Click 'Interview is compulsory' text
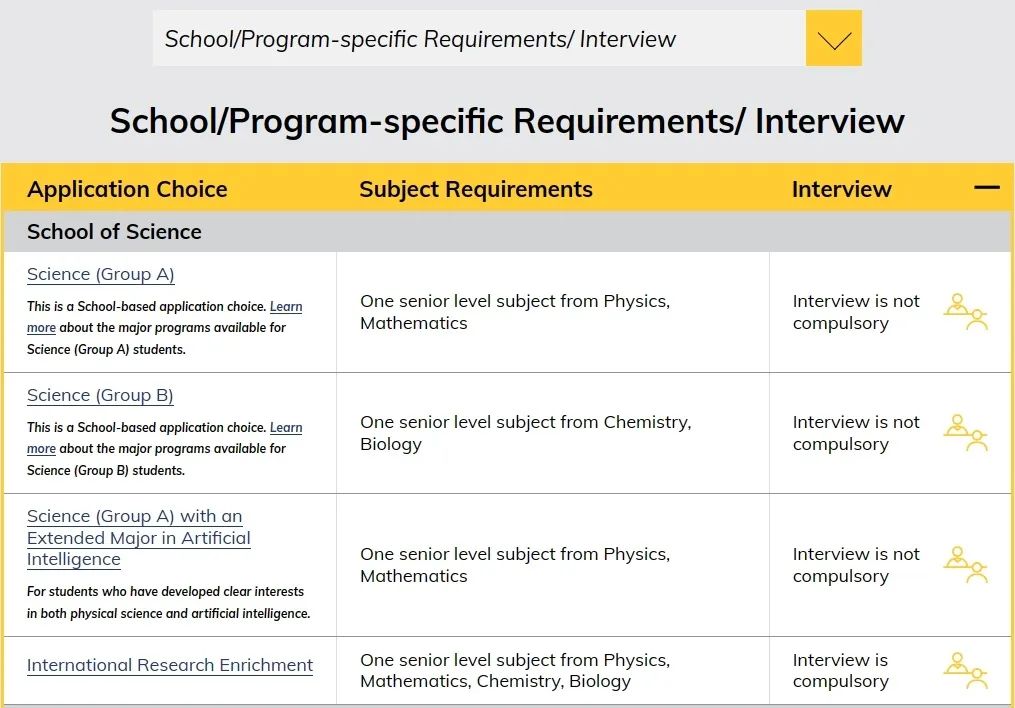 click(x=840, y=670)
